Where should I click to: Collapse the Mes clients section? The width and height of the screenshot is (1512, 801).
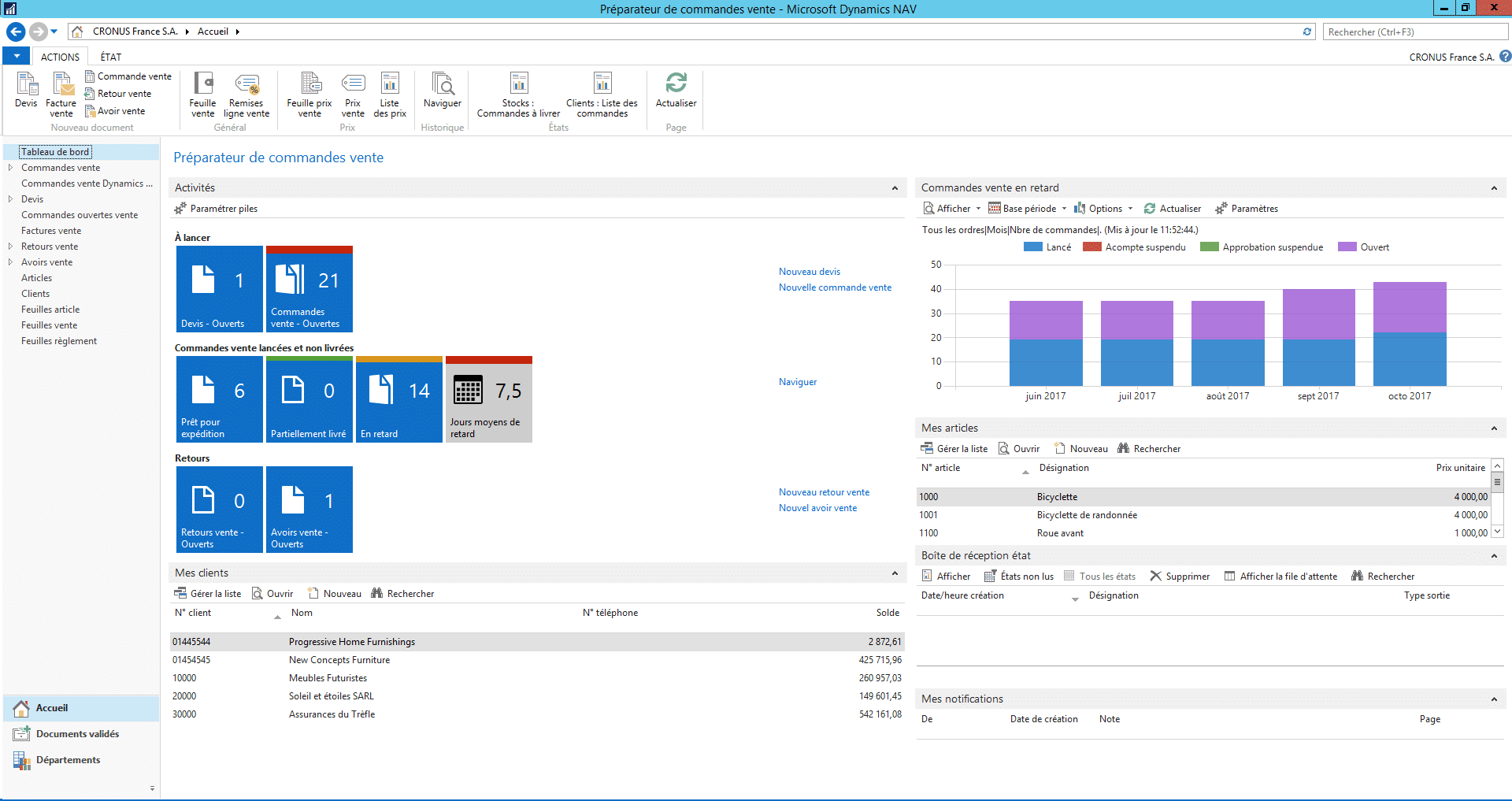(895, 573)
